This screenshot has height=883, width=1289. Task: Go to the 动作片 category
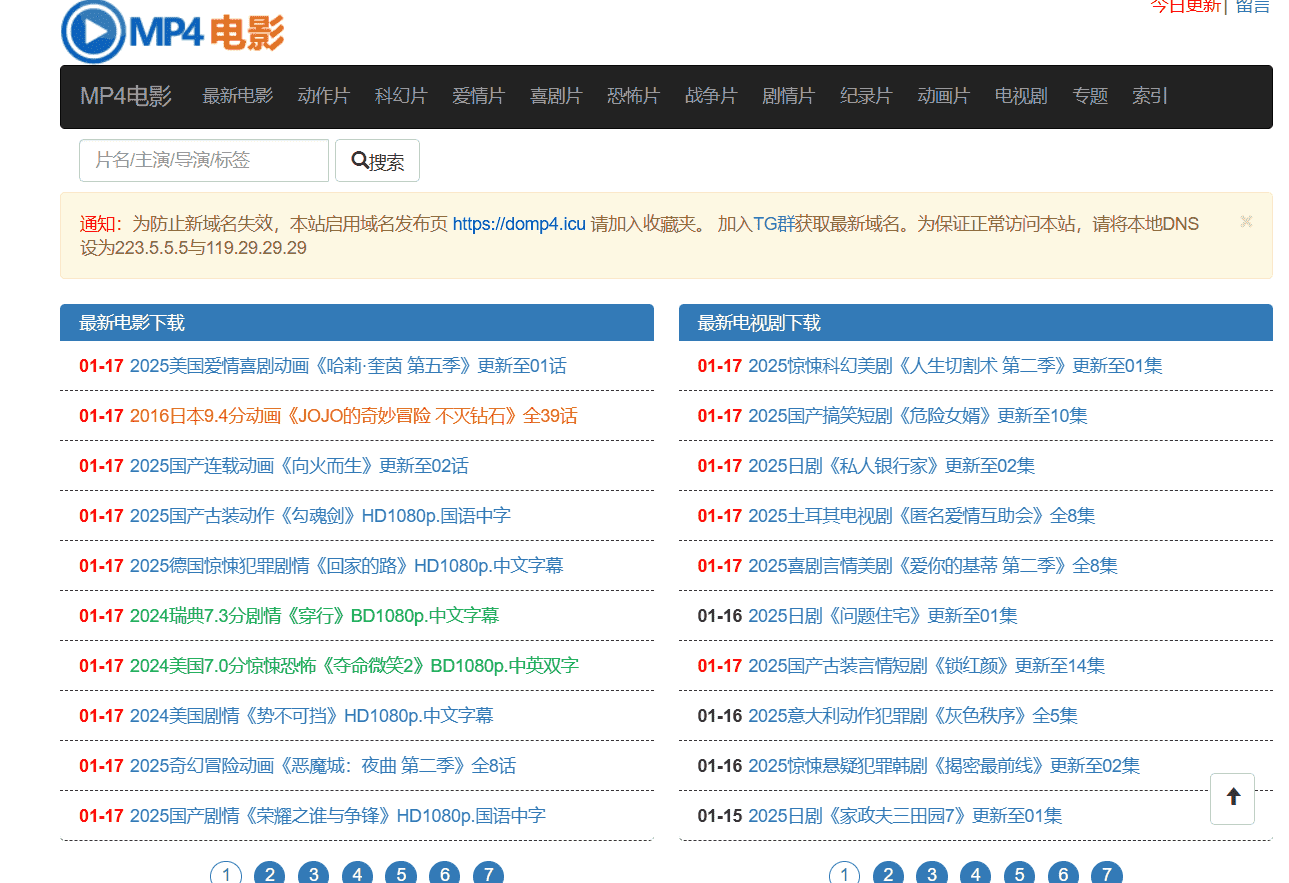coord(324,96)
